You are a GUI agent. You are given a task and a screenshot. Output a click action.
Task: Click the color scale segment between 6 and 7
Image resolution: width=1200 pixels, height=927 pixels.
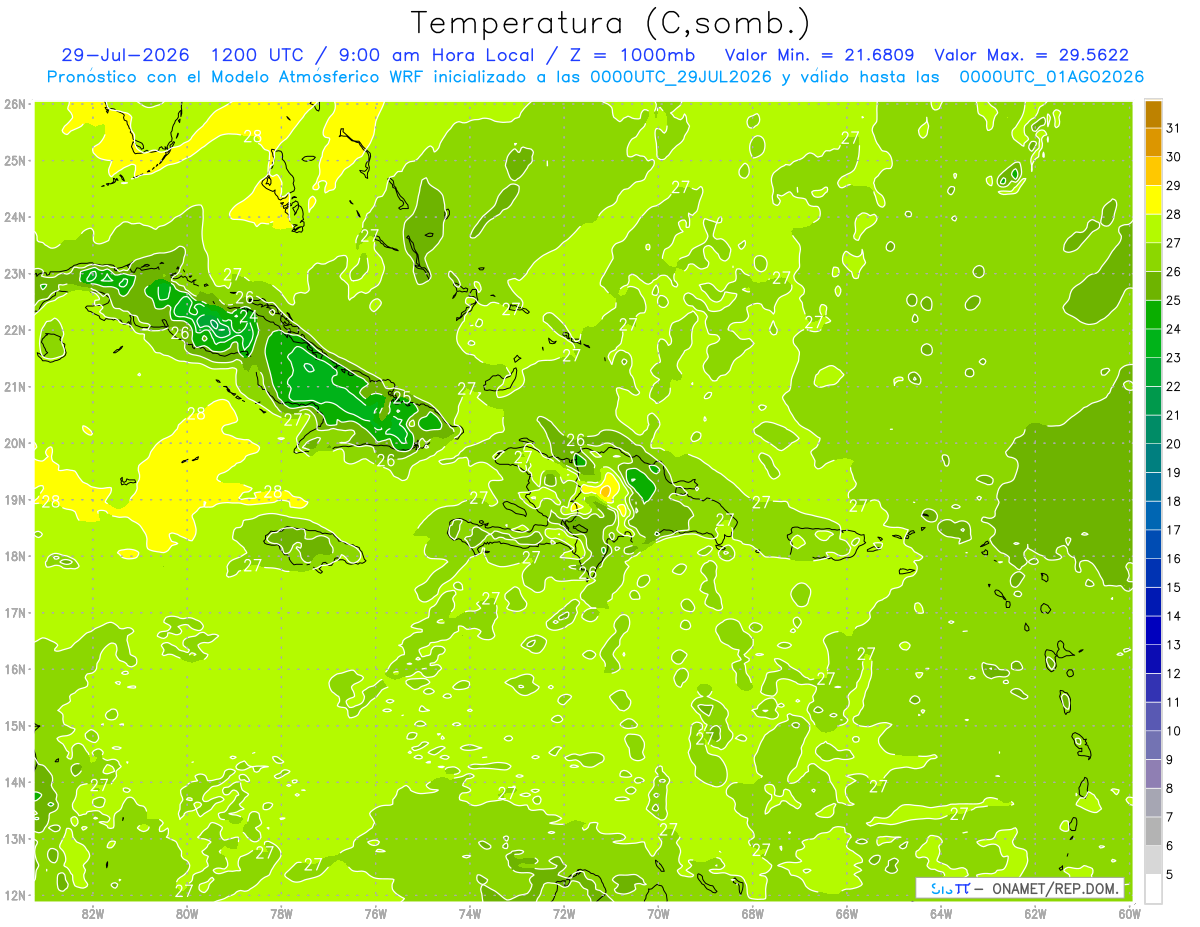[x=1153, y=831]
